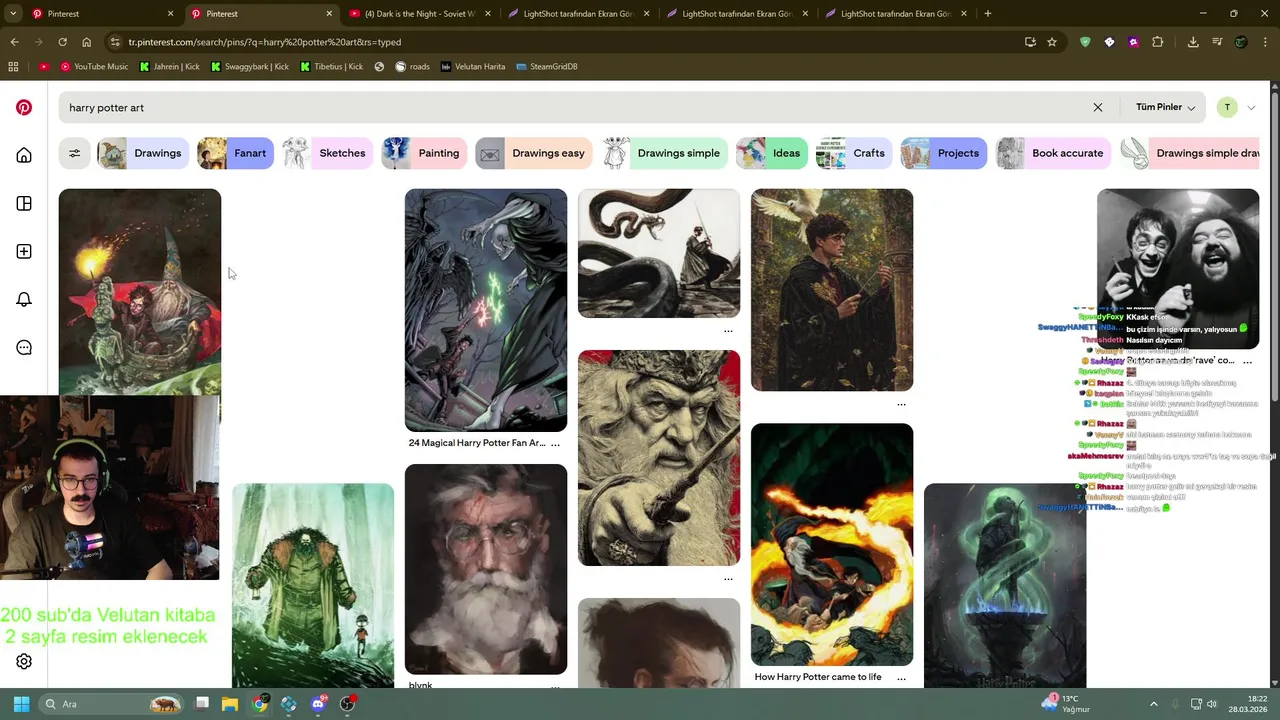Viewport: 1280px width, 720px height.
Task: Open the weather widget showing 13°C Yağmur
Action: point(1066,704)
